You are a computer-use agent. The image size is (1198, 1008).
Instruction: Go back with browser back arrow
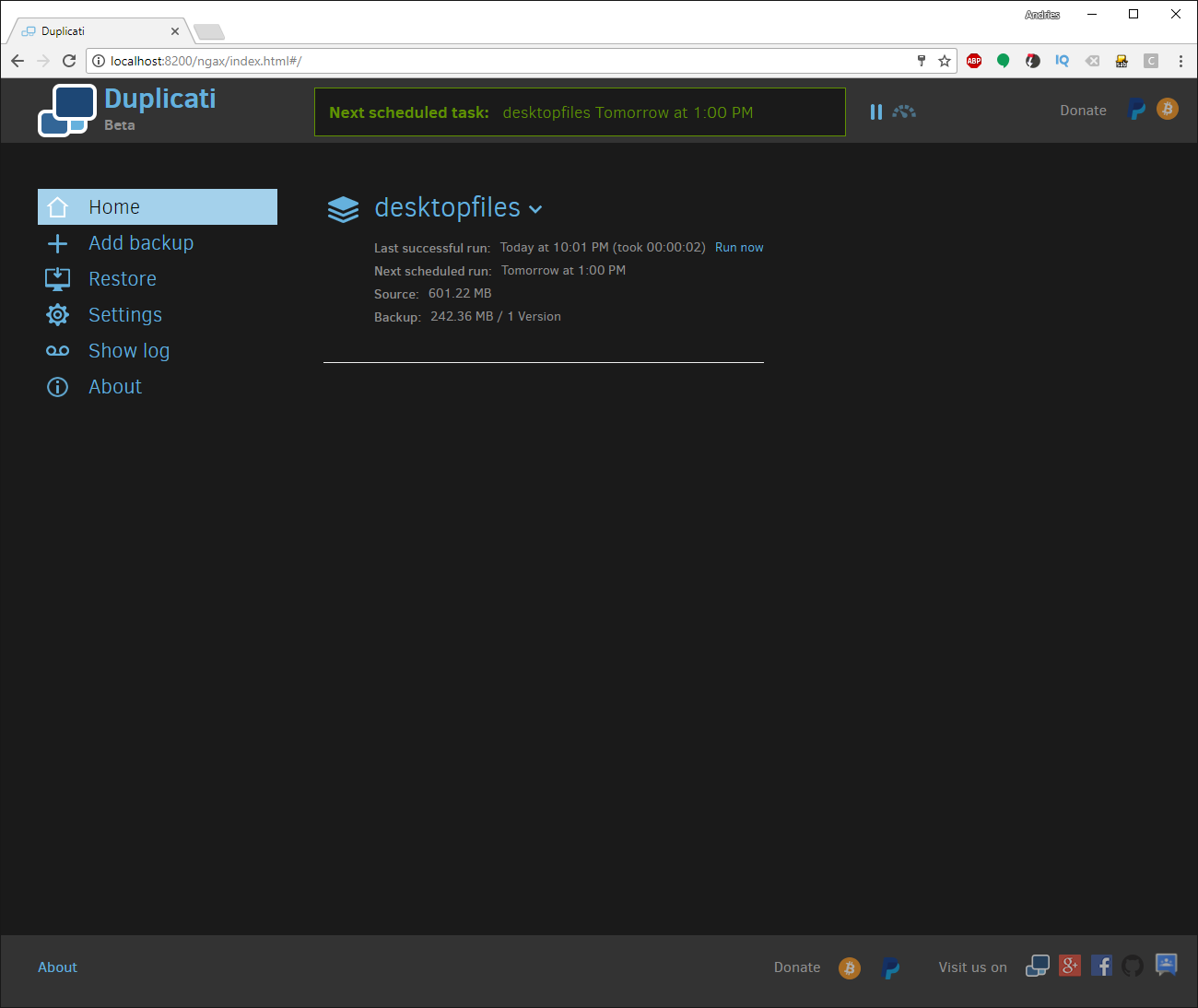(18, 61)
